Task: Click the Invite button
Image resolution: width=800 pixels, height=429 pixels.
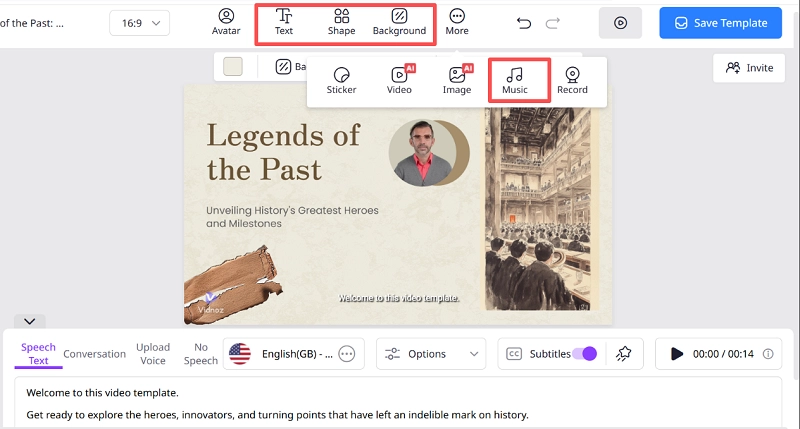Action: 749,68
